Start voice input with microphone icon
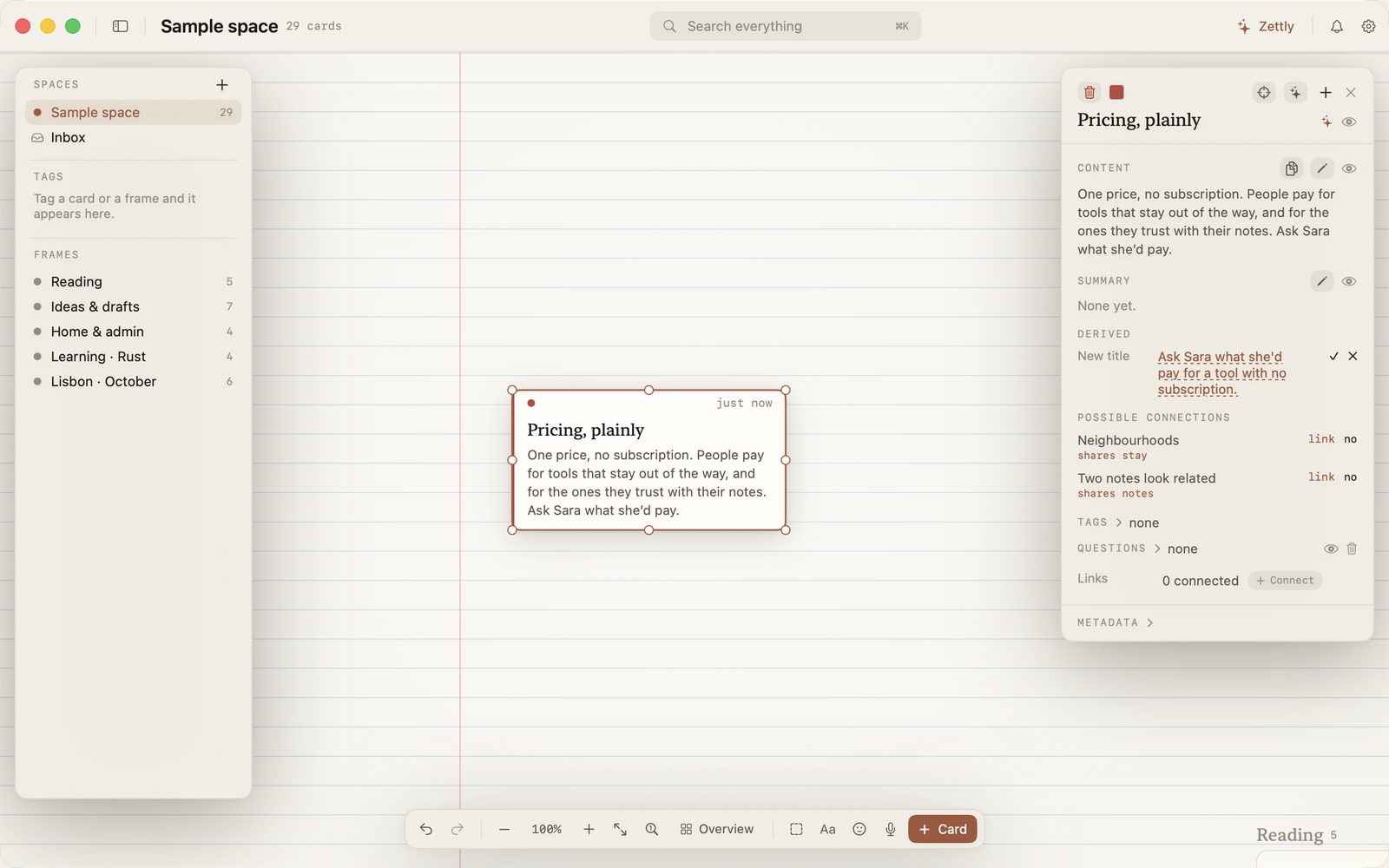 point(891,829)
